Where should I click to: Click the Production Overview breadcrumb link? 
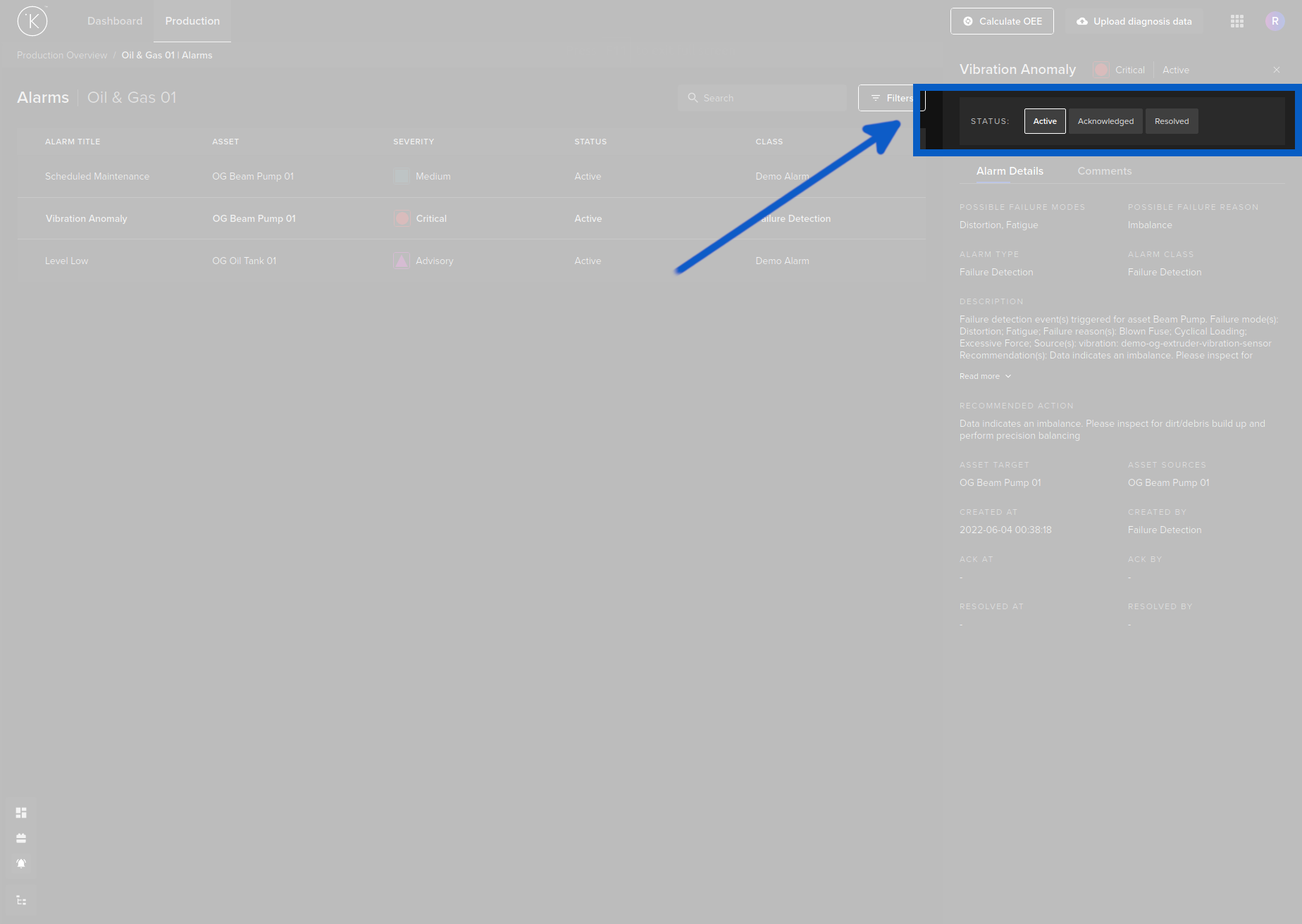(x=61, y=54)
